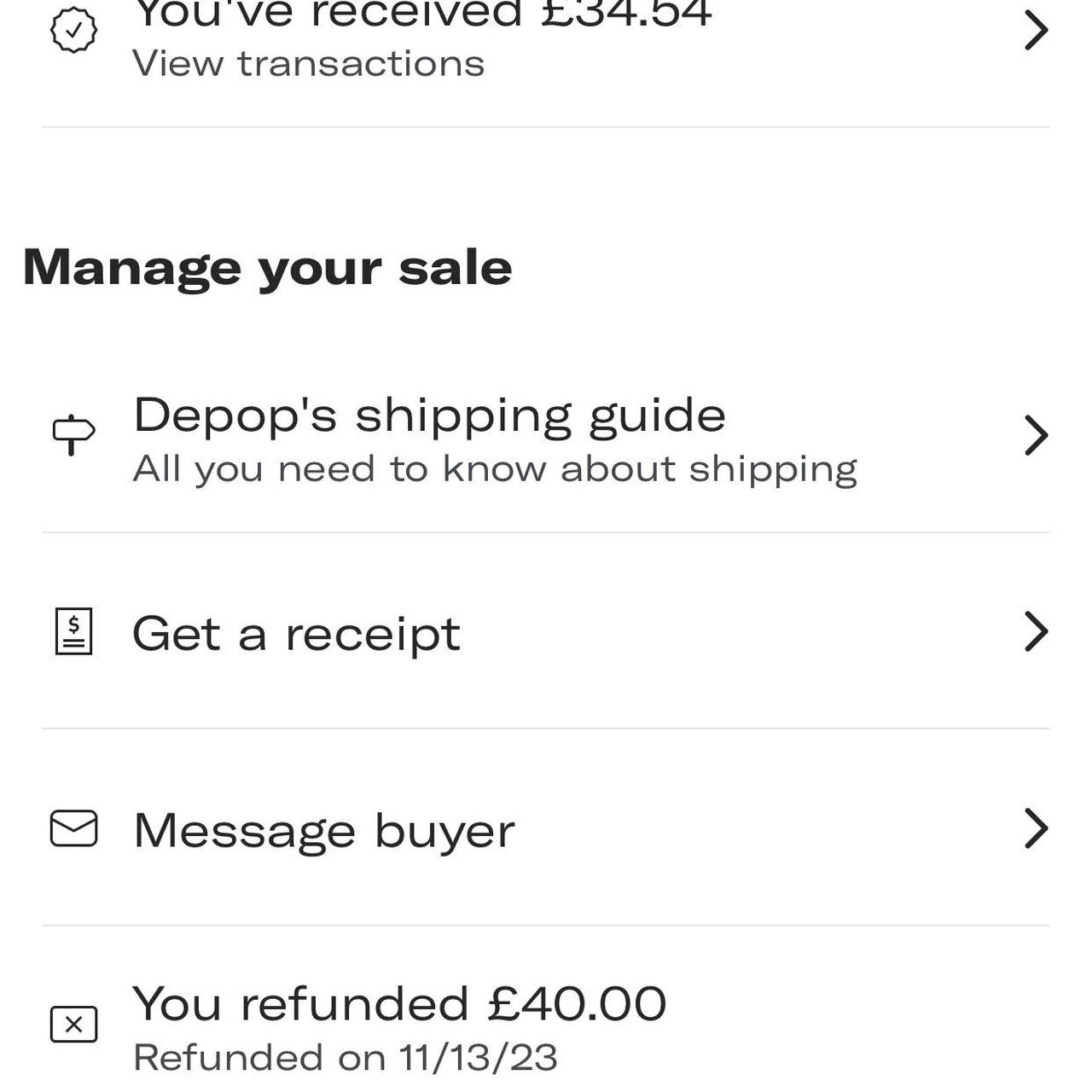
Task: Click the envelope icon next to Message buyer
Action: coord(73,828)
